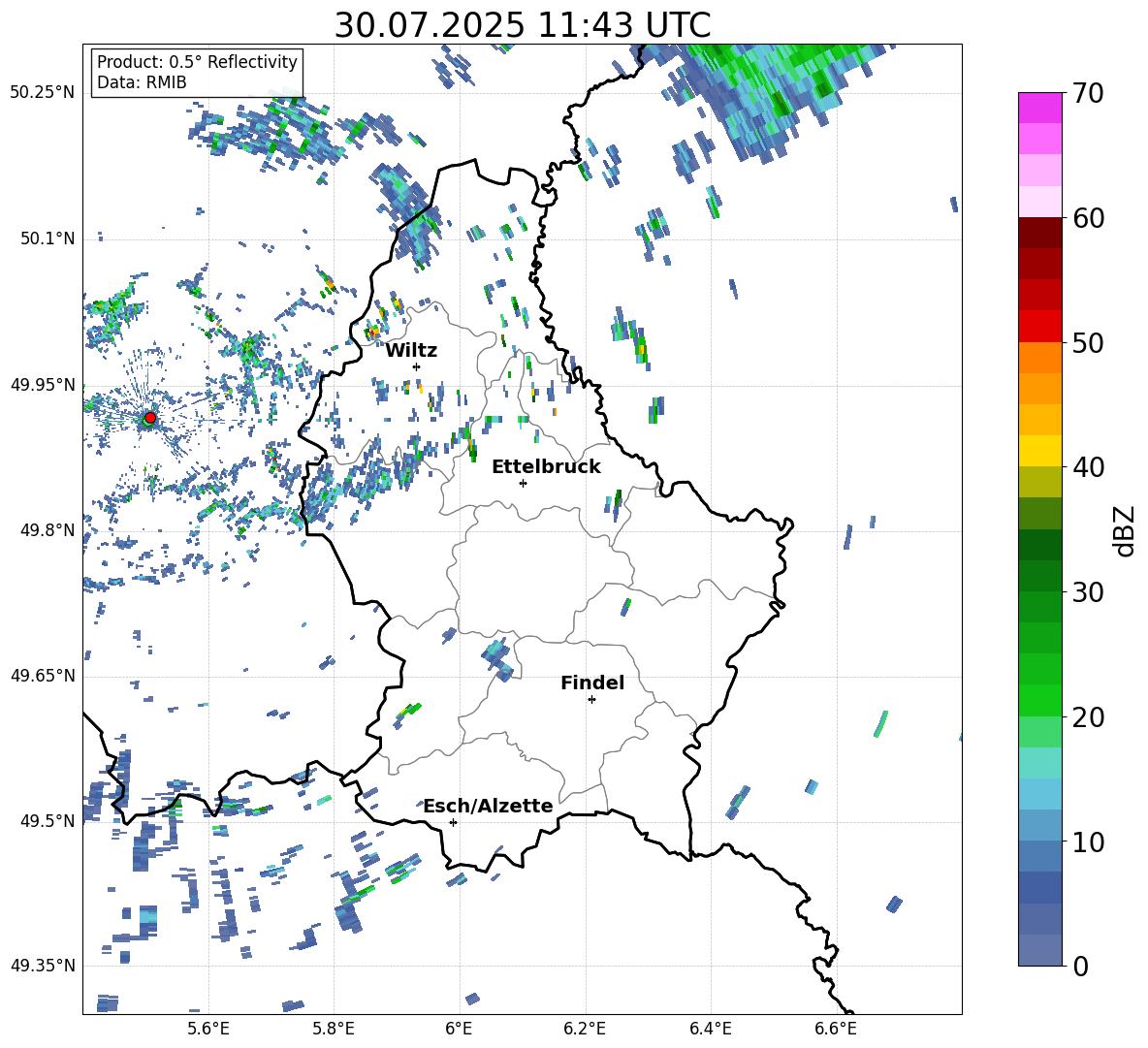This screenshot has height=1048, width=1148.
Task: Click the 0 dBZ colorbar label
Action: (x=1080, y=966)
